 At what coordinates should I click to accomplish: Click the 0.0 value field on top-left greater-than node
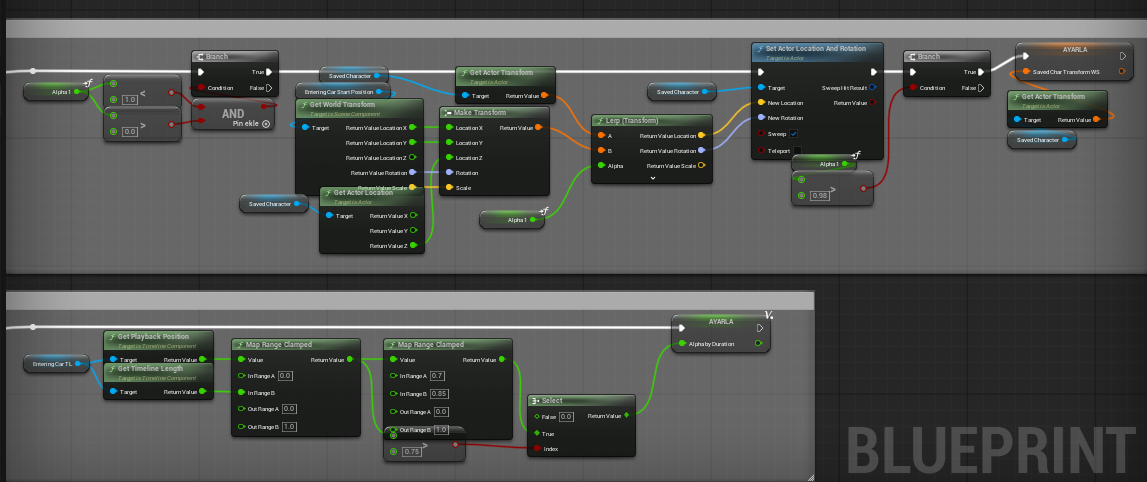click(130, 132)
